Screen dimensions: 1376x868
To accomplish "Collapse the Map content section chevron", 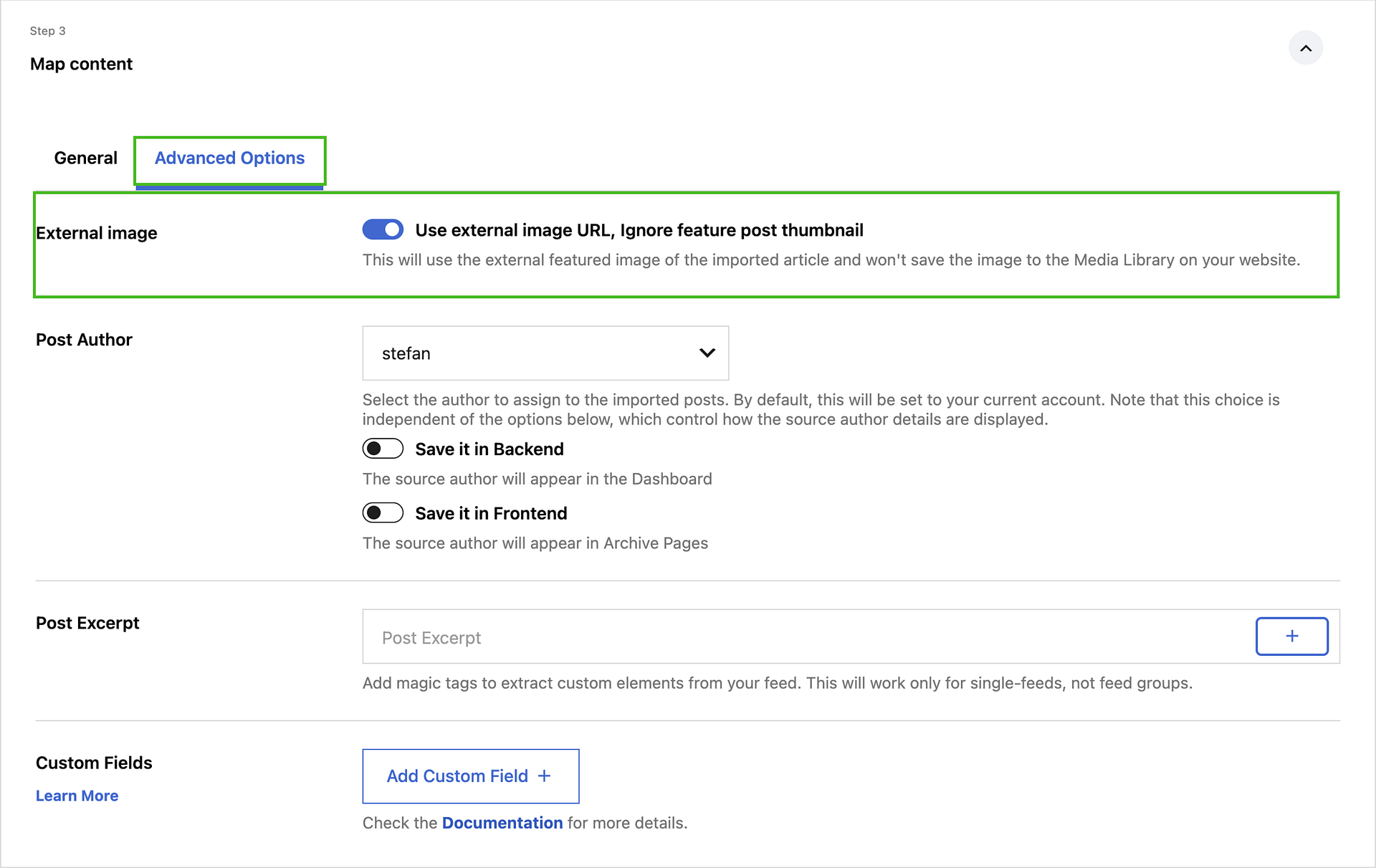I will [1305, 48].
